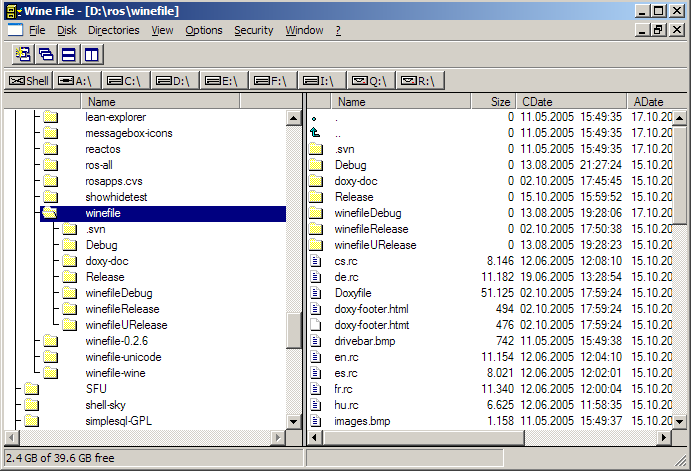Select the simplesql-GPL folder in tree
Screen dimensions: 691x471
(x=118, y=421)
